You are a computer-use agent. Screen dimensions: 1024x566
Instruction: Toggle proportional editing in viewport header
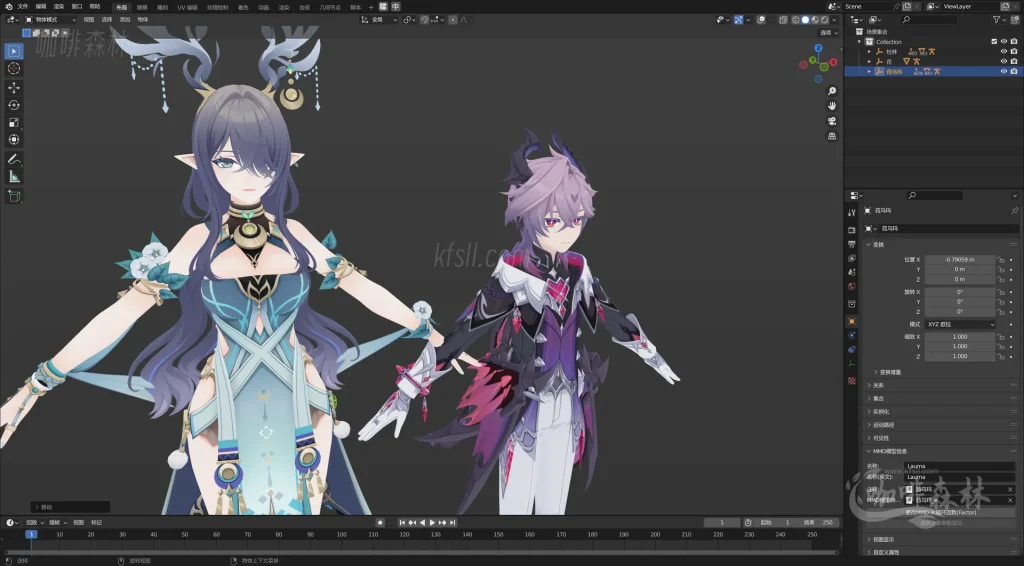tap(453, 20)
